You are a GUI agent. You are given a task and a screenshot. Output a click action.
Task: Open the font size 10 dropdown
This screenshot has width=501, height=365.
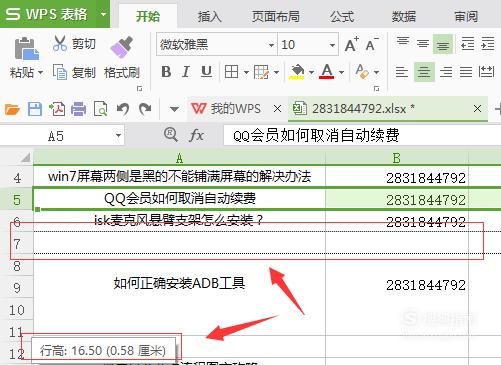[332, 45]
